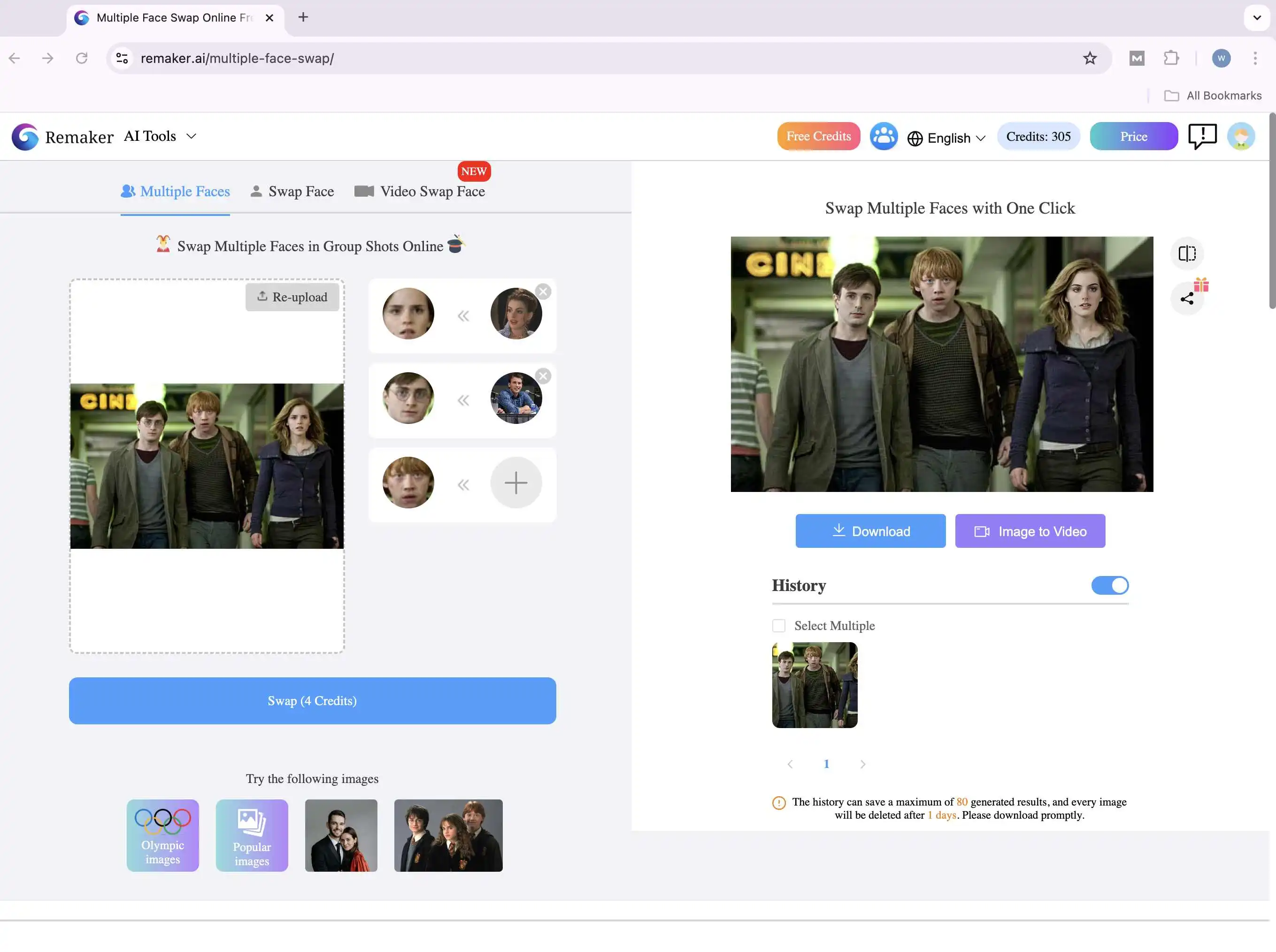Click the uploaded group photo preview
Image resolution: width=1276 pixels, height=952 pixels.
[x=207, y=466]
